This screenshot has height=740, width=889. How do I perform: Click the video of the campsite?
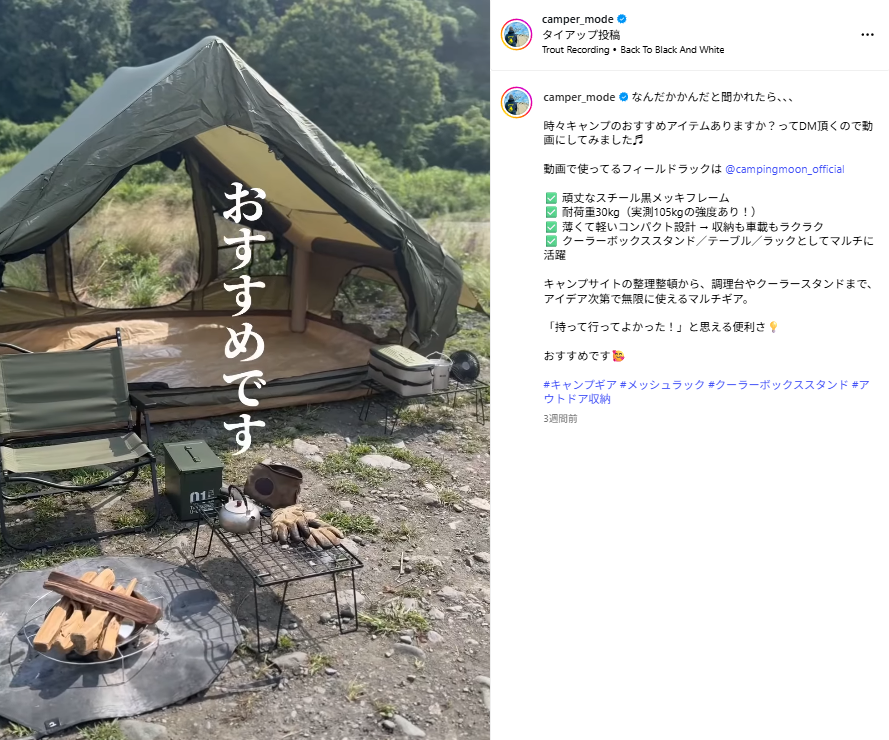(245, 370)
